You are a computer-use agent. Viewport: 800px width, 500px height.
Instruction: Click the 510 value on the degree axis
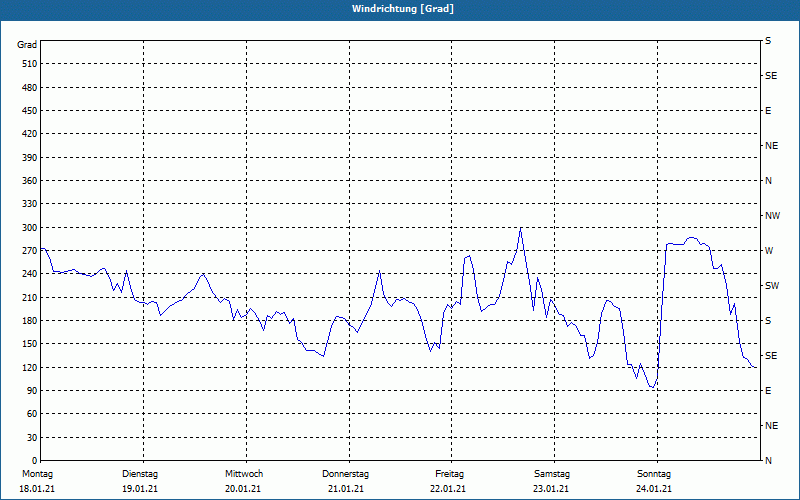(x=29, y=64)
